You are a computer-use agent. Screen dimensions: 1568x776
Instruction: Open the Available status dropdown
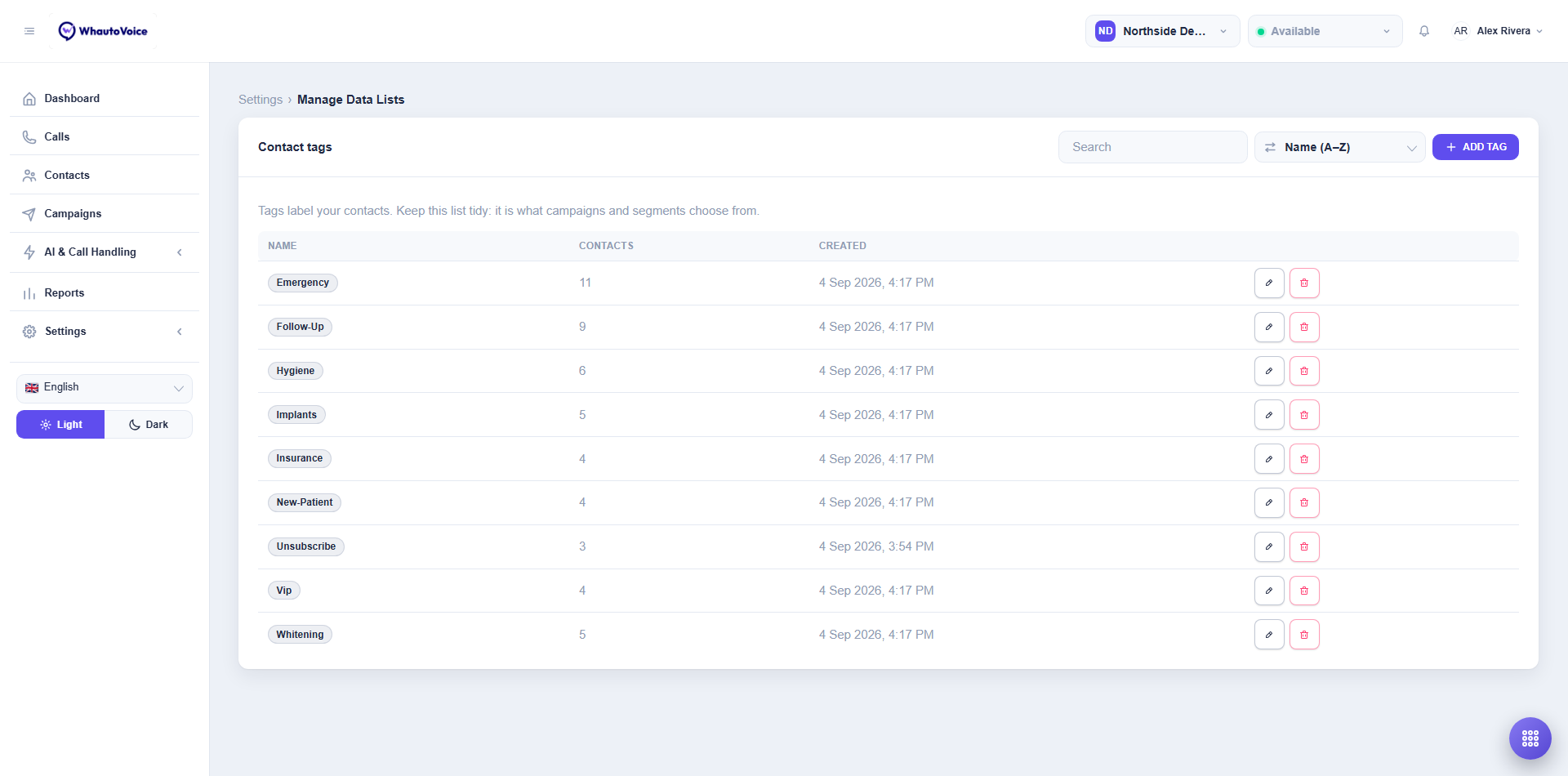click(x=1325, y=31)
